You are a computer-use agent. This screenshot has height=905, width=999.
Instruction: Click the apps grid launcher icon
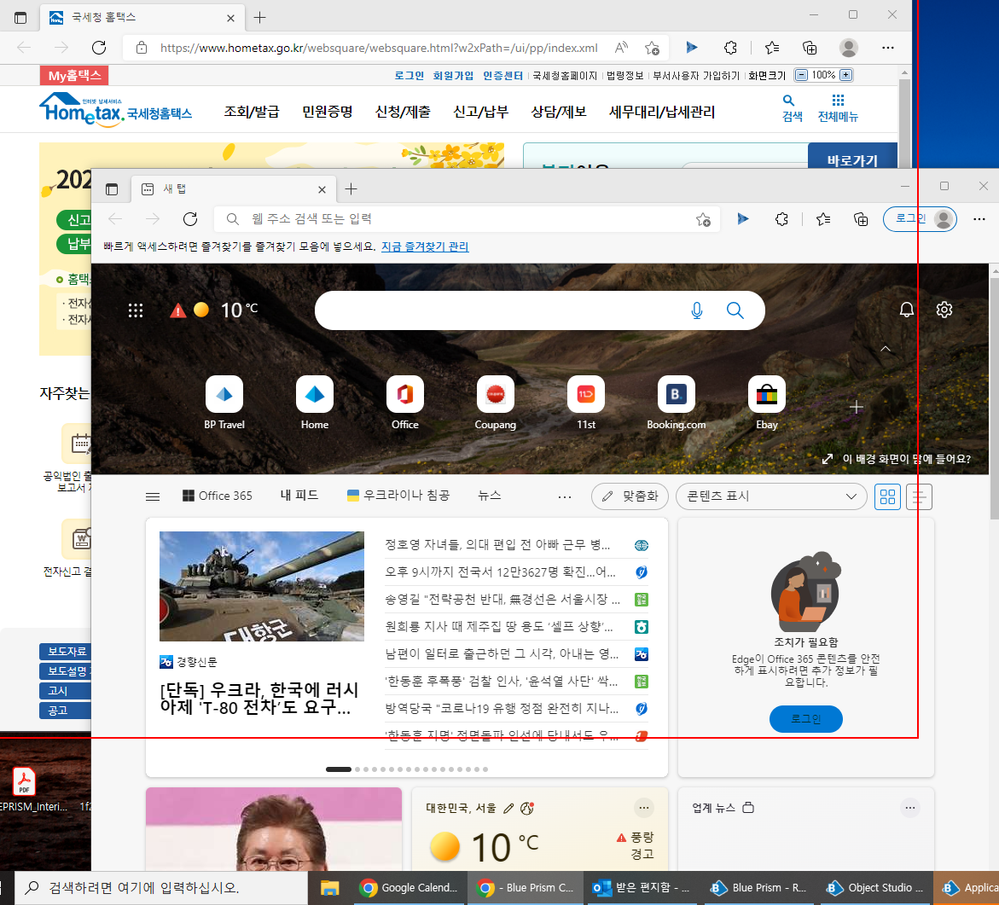point(136,311)
